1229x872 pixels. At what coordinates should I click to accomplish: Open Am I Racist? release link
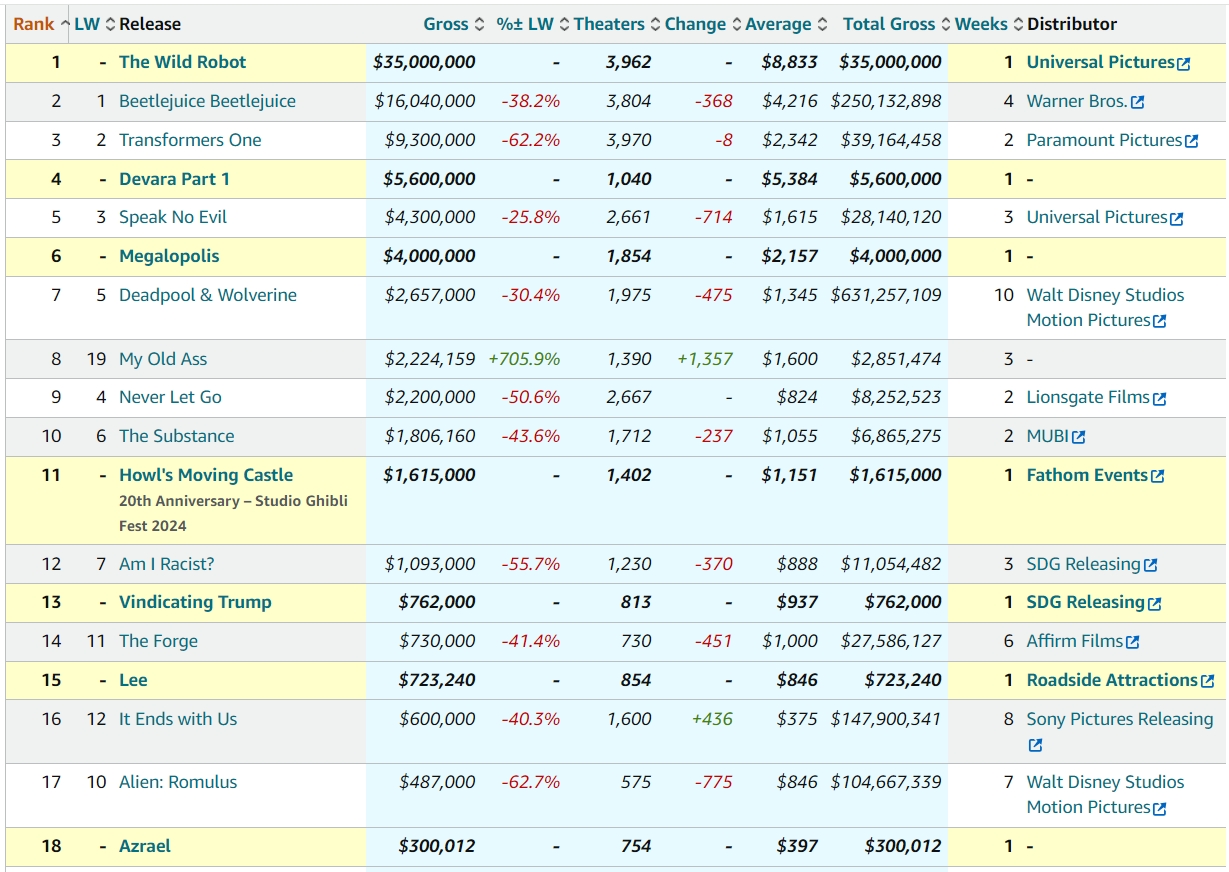click(x=167, y=564)
